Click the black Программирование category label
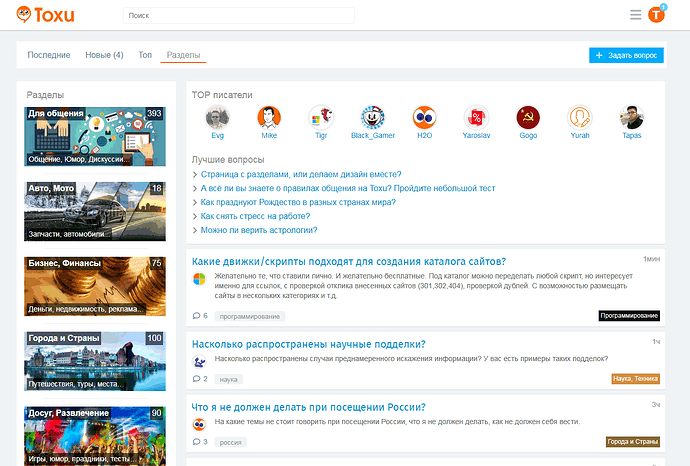Screen dimensions: 690x466 629,316
